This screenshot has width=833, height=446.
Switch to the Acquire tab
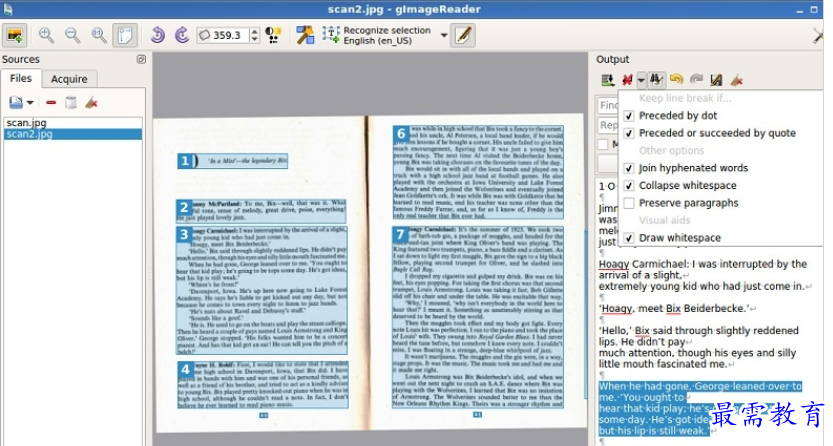69,79
